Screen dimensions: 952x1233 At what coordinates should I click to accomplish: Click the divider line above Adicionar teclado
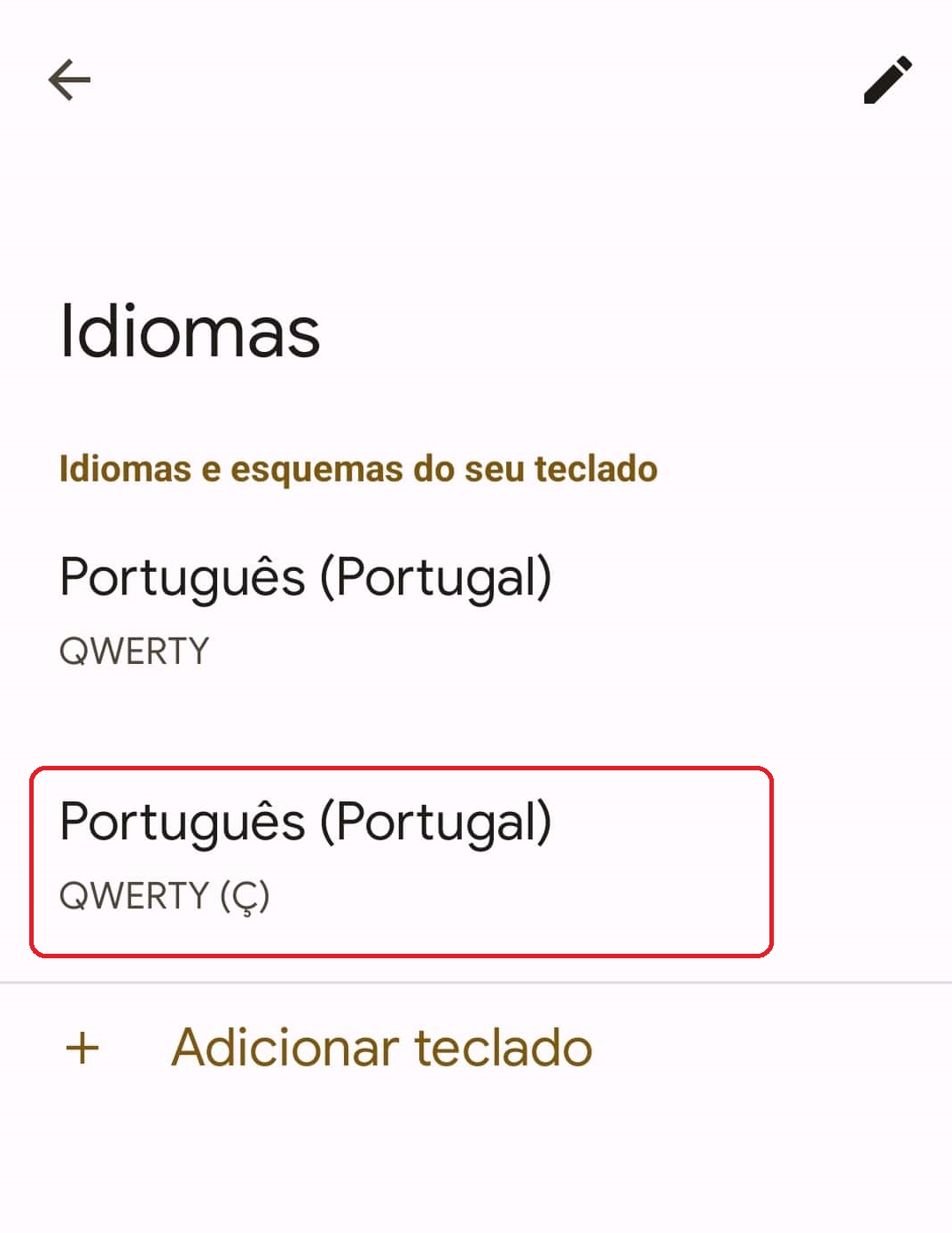click(x=476, y=982)
